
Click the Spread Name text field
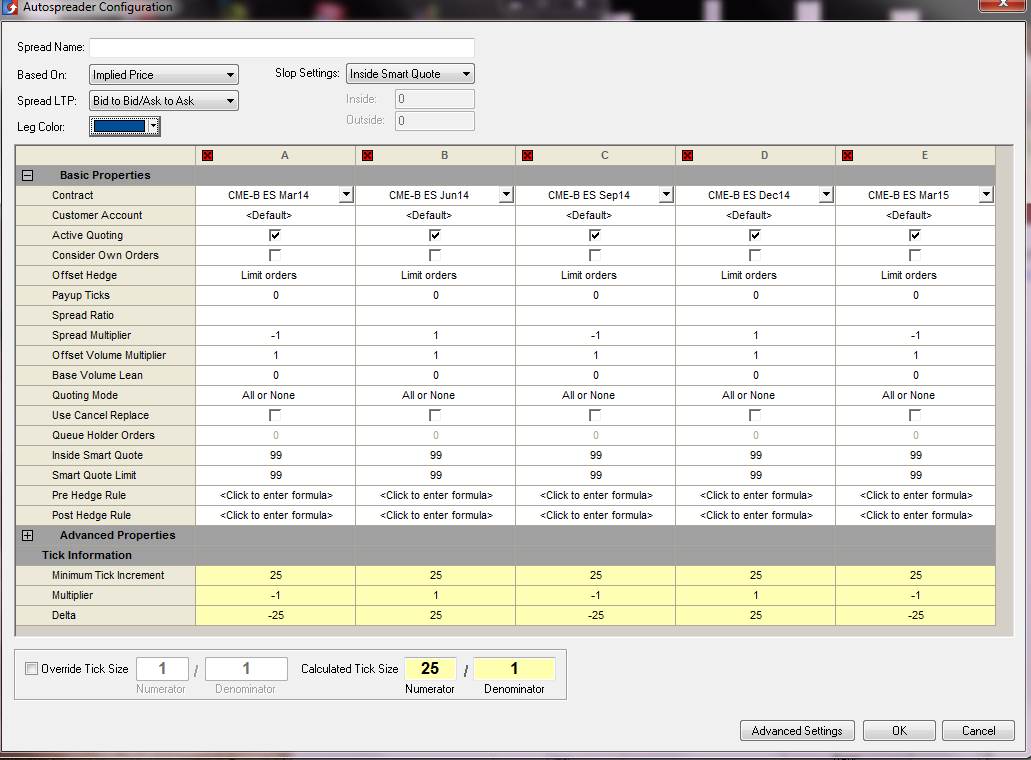pos(281,48)
